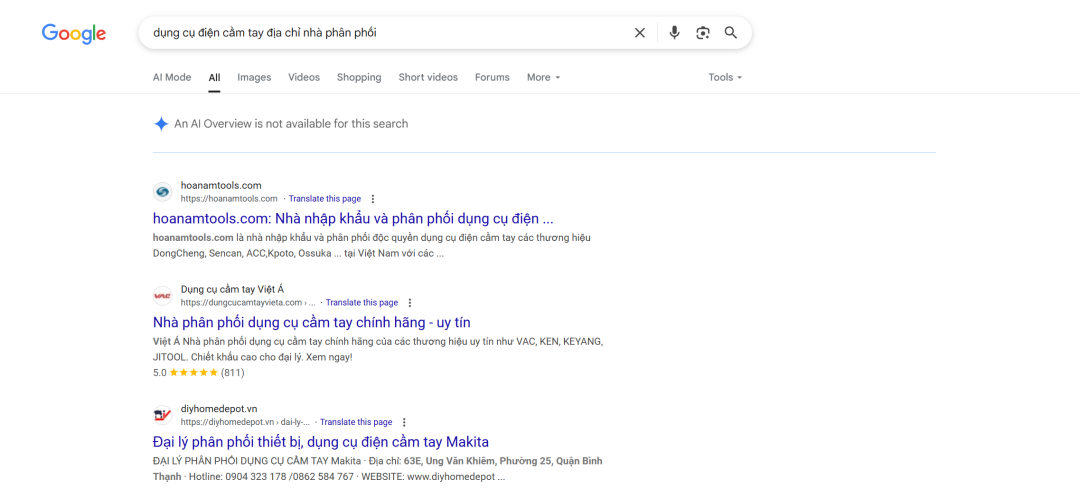Switch to Shopping tab
The height and width of the screenshot is (498, 1080).
(x=359, y=77)
